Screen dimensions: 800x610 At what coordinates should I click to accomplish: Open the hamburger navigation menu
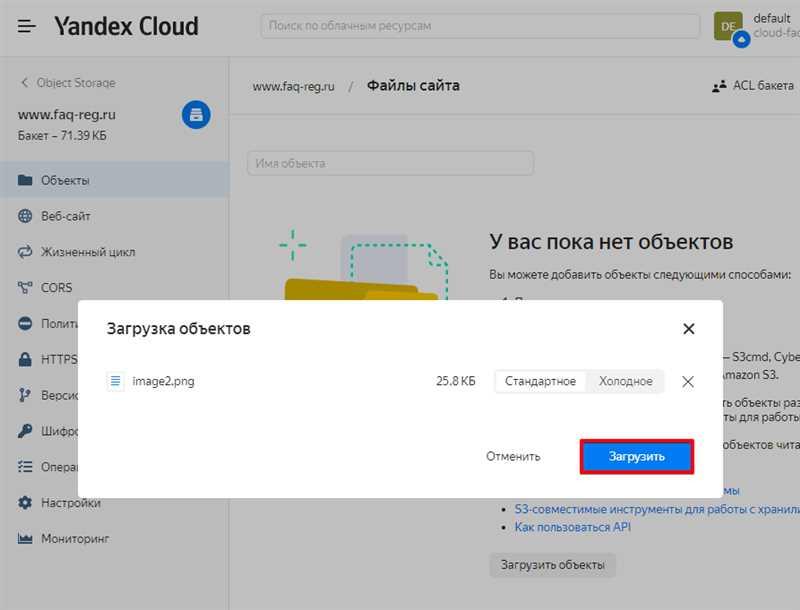(x=27, y=26)
